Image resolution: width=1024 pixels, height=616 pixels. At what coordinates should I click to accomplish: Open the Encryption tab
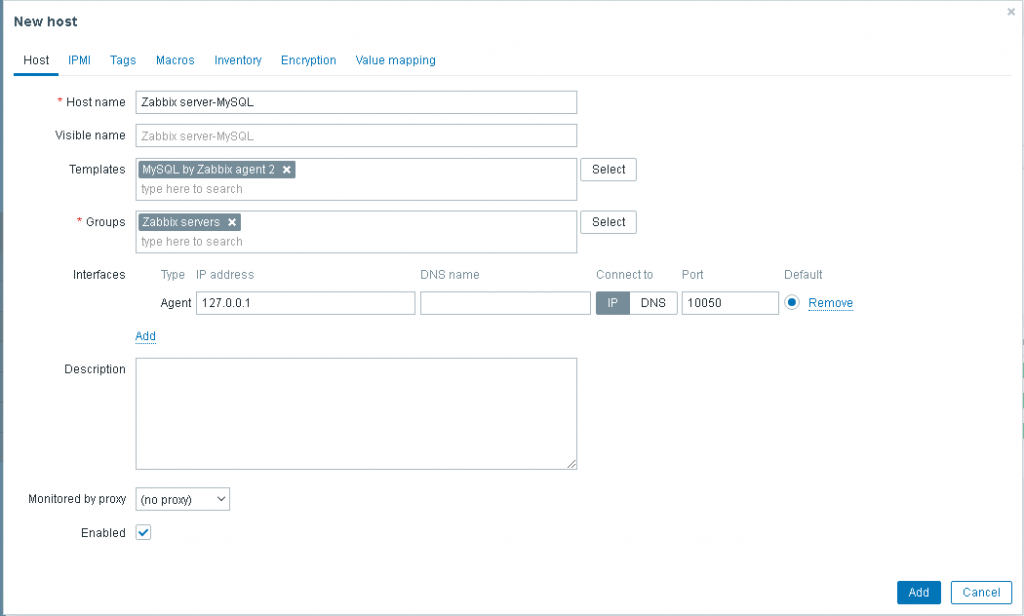click(308, 60)
